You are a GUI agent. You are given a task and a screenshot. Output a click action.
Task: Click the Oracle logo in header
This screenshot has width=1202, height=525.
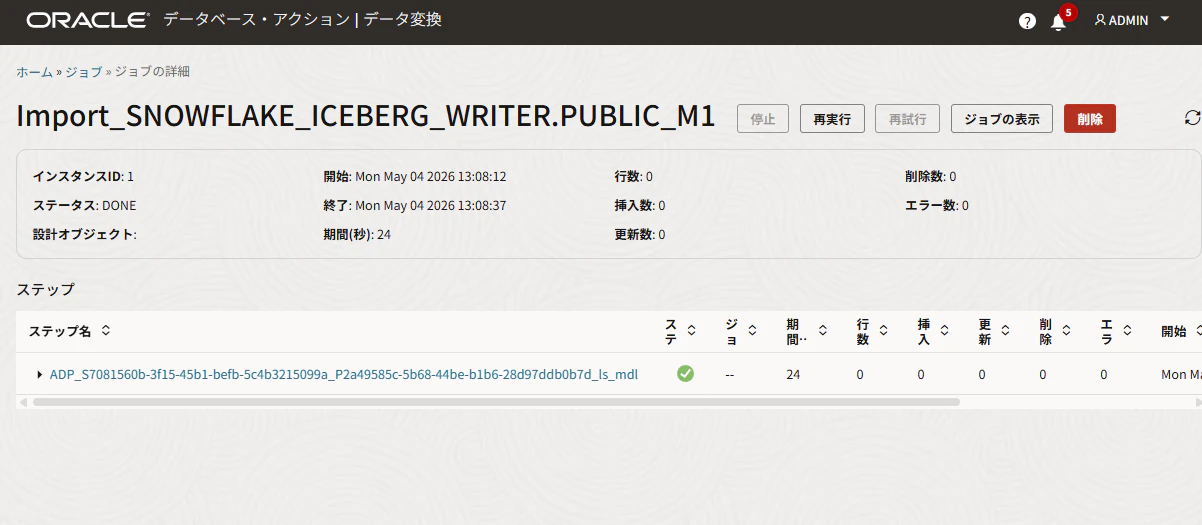pyautogui.click(x=88, y=20)
